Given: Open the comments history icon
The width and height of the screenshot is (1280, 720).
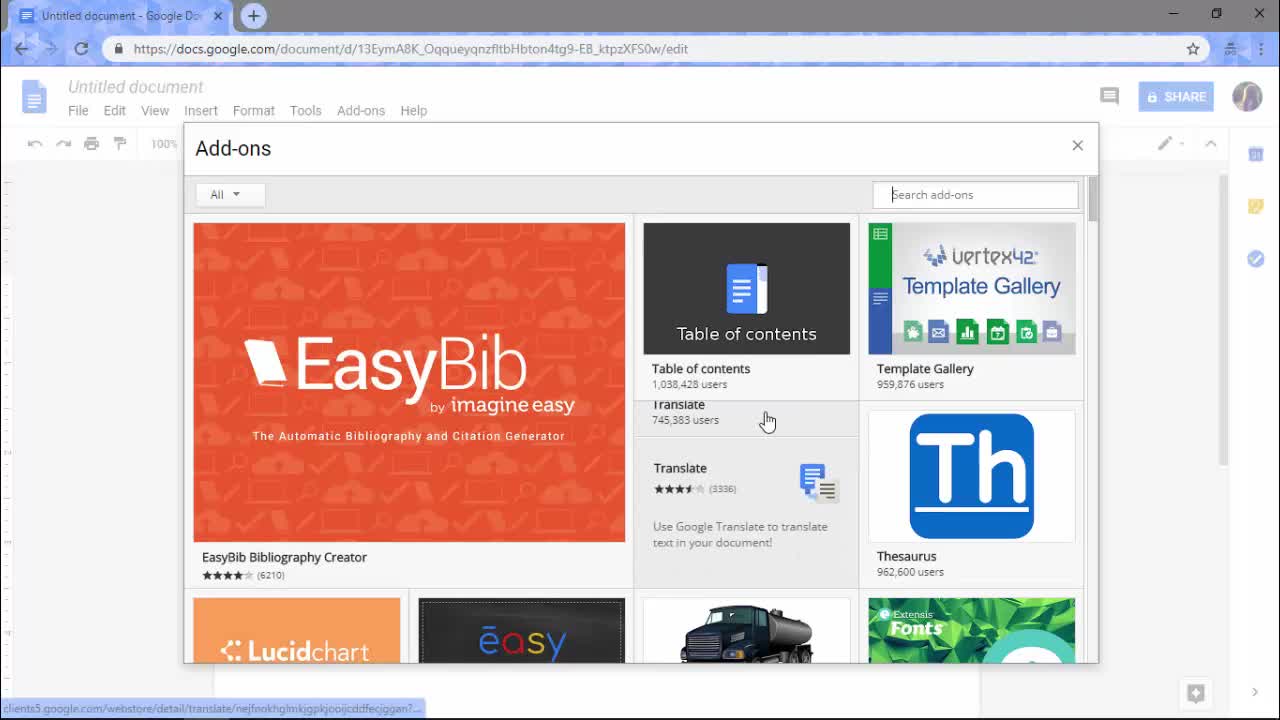Looking at the screenshot, I should [x=1109, y=96].
